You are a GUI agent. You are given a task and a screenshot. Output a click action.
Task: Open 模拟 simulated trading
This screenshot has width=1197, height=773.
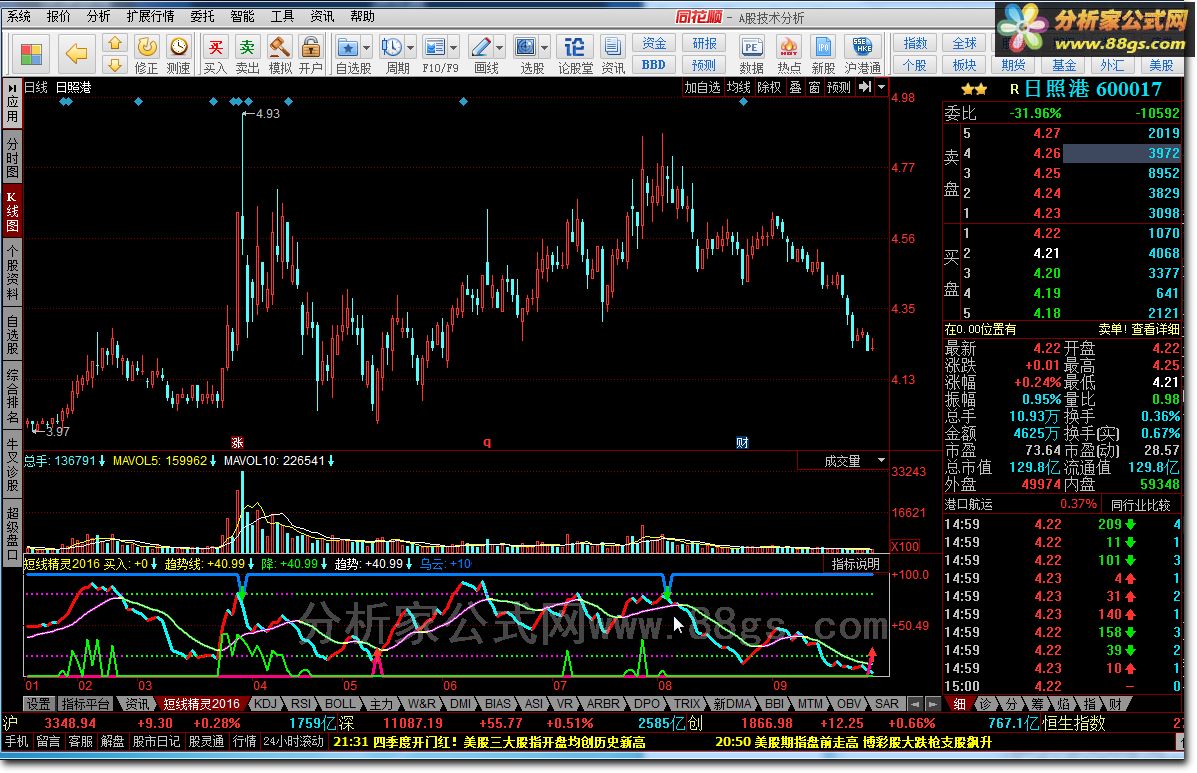pyautogui.click(x=279, y=55)
